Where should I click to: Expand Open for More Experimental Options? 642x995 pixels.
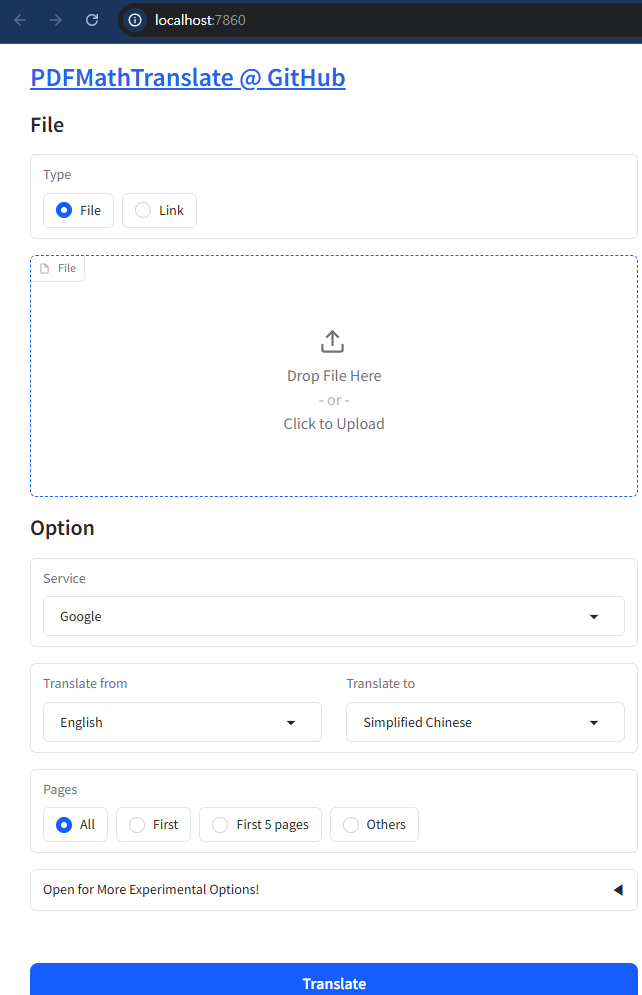[334, 890]
